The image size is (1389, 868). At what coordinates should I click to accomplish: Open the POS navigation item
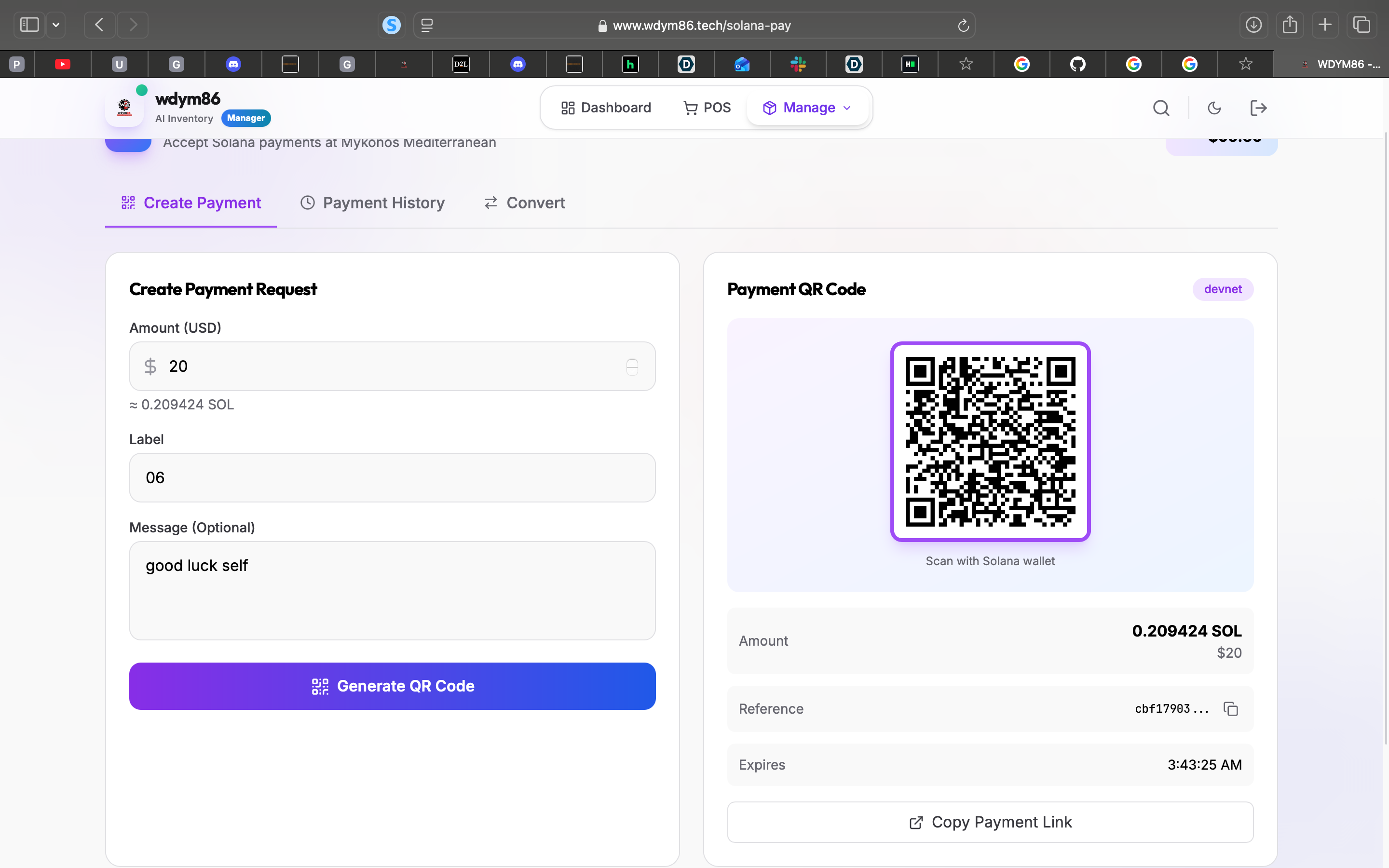click(x=707, y=108)
